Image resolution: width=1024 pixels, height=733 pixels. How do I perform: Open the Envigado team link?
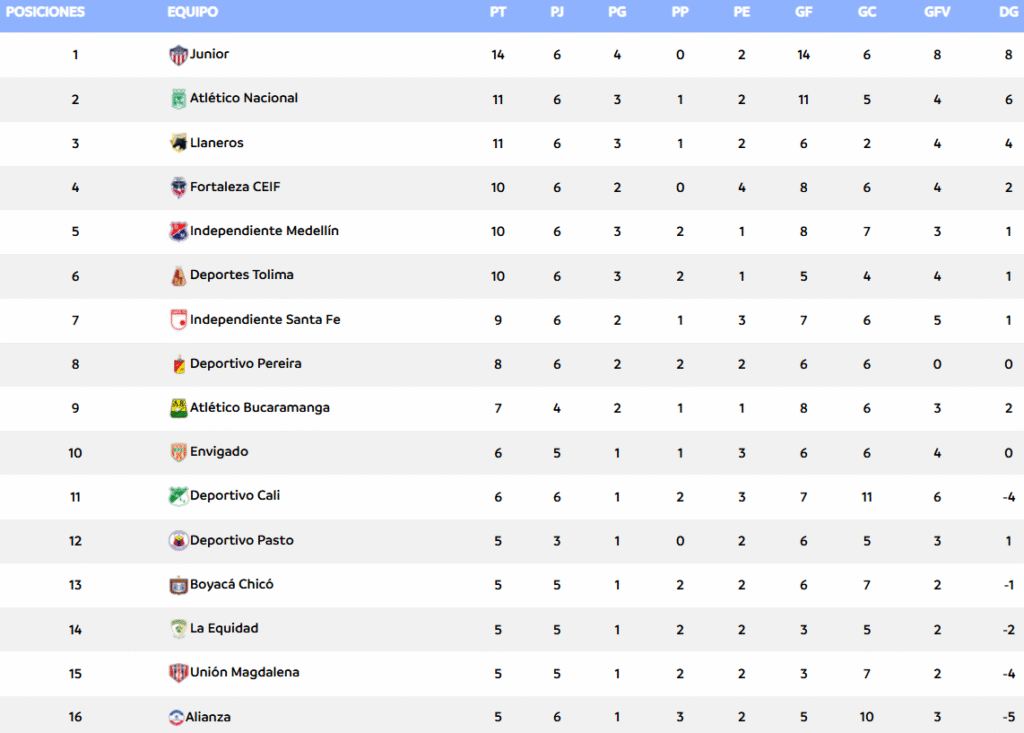tap(219, 451)
